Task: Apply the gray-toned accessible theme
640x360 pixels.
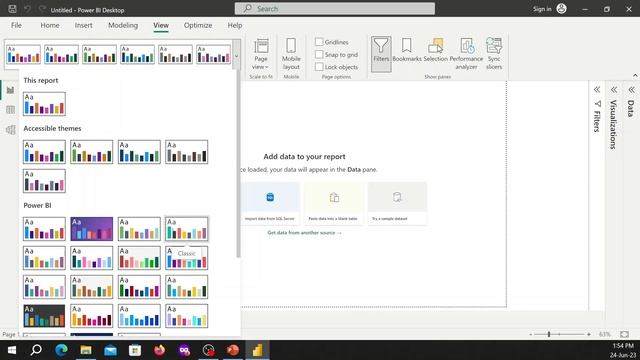Action: tap(187, 152)
